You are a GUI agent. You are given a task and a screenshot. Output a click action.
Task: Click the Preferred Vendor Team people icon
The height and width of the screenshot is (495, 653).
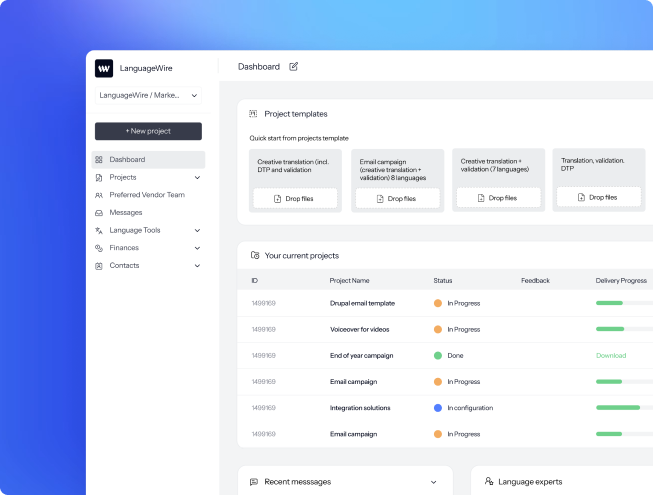coord(99,195)
